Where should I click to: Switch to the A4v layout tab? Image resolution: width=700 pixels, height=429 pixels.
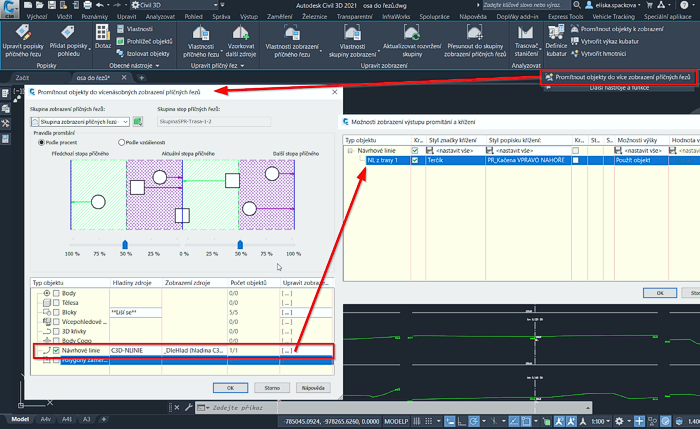point(46,419)
